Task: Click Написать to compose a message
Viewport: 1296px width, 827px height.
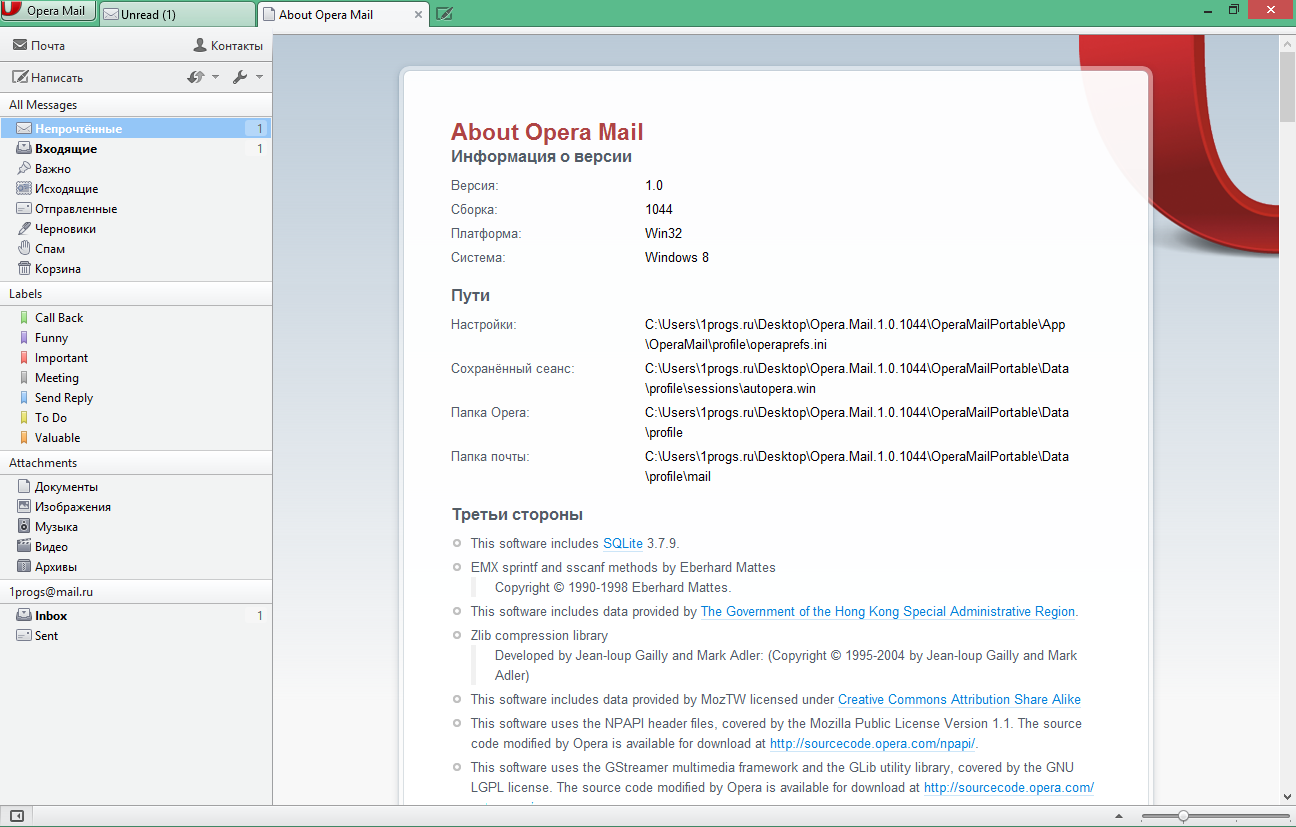Action: click(x=47, y=77)
